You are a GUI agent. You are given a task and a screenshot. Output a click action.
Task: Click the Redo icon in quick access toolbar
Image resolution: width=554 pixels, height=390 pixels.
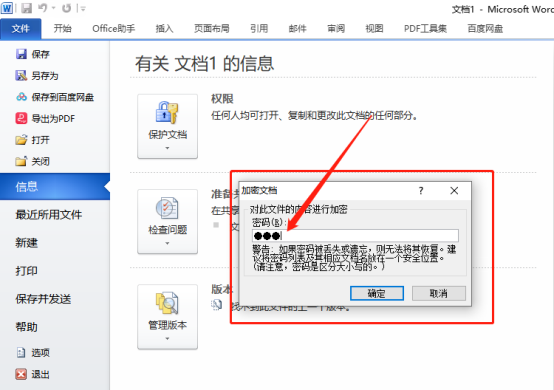coord(66,8)
